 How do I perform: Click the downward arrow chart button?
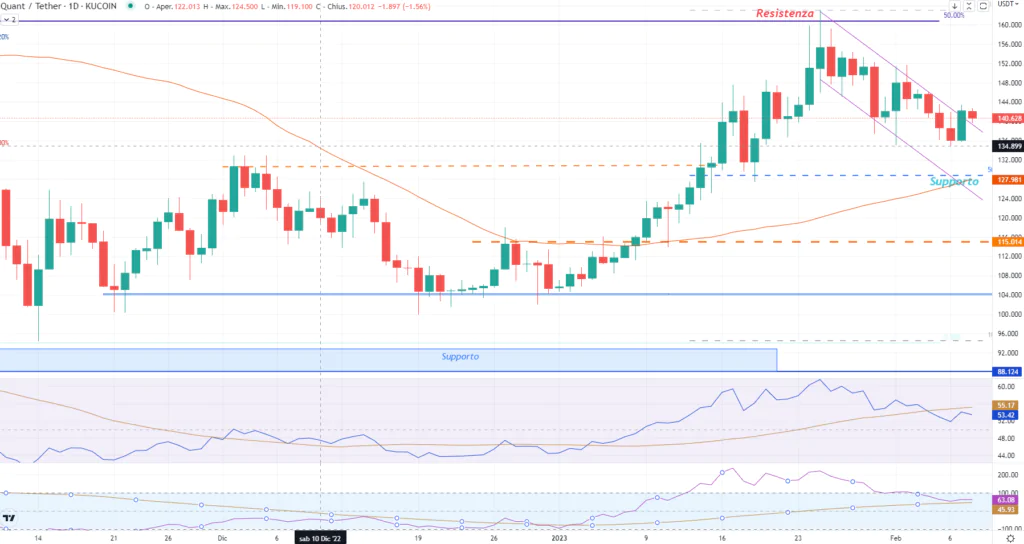tap(954, 6)
